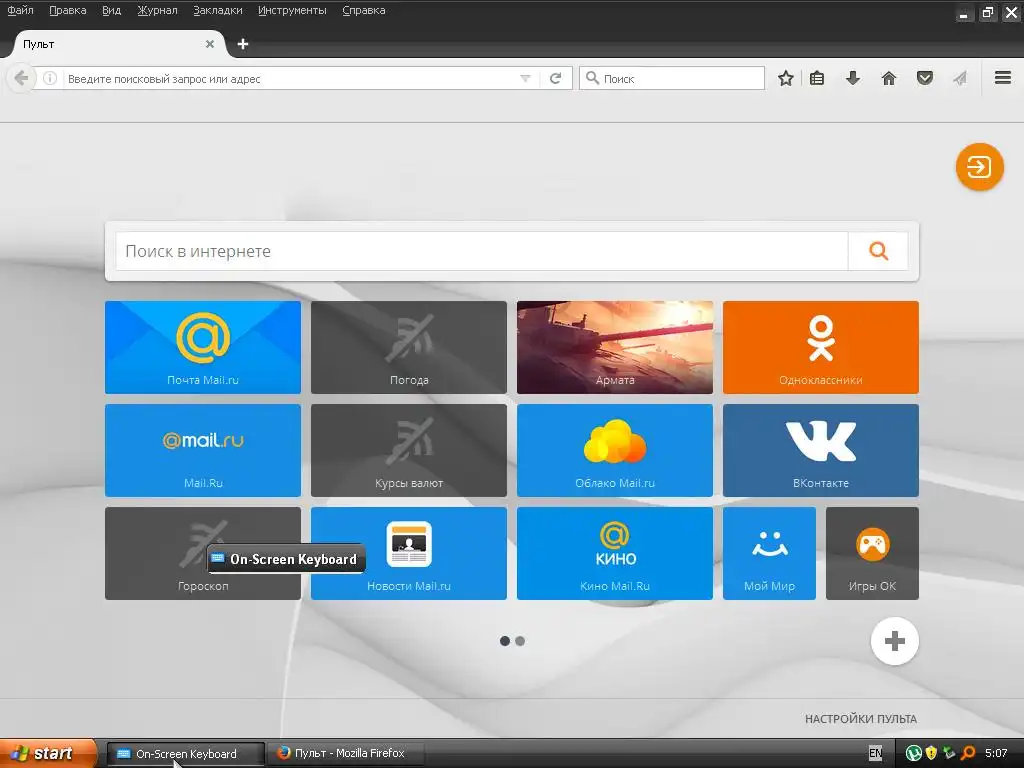Screen dimensions: 1024x768
Task: Switch to first tiles page dot
Action: (x=505, y=641)
